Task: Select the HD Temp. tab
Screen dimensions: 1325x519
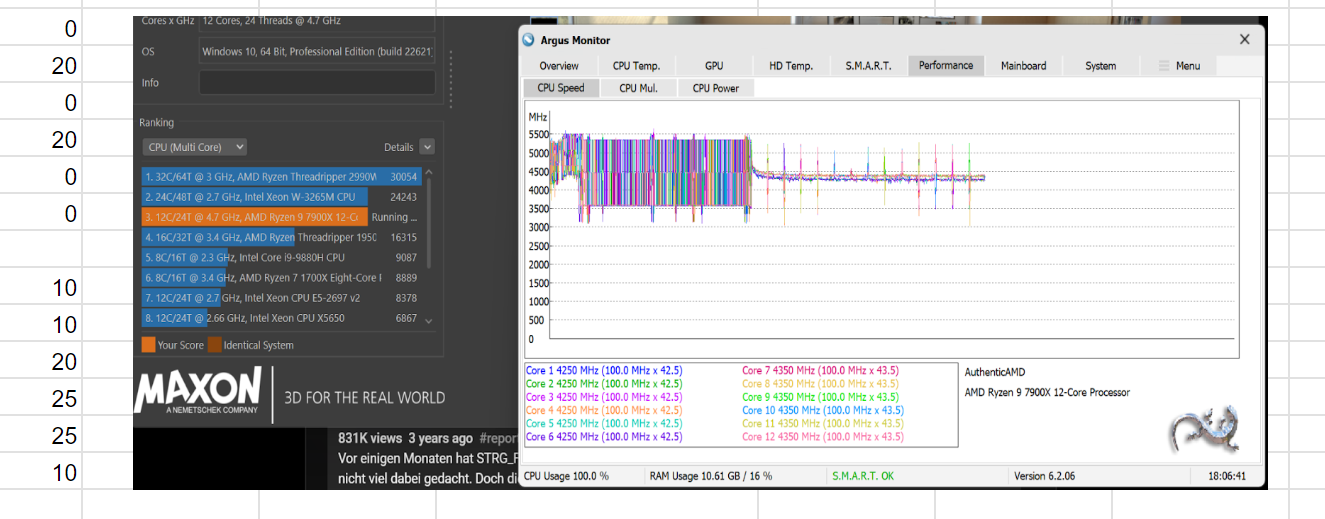Action: [791, 66]
